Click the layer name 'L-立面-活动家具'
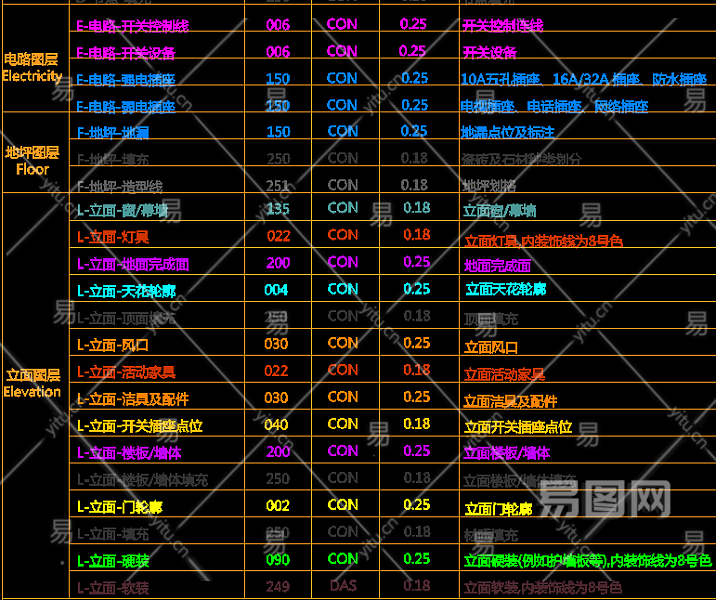This screenshot has height=600, width=716. [x=126, y=372]
